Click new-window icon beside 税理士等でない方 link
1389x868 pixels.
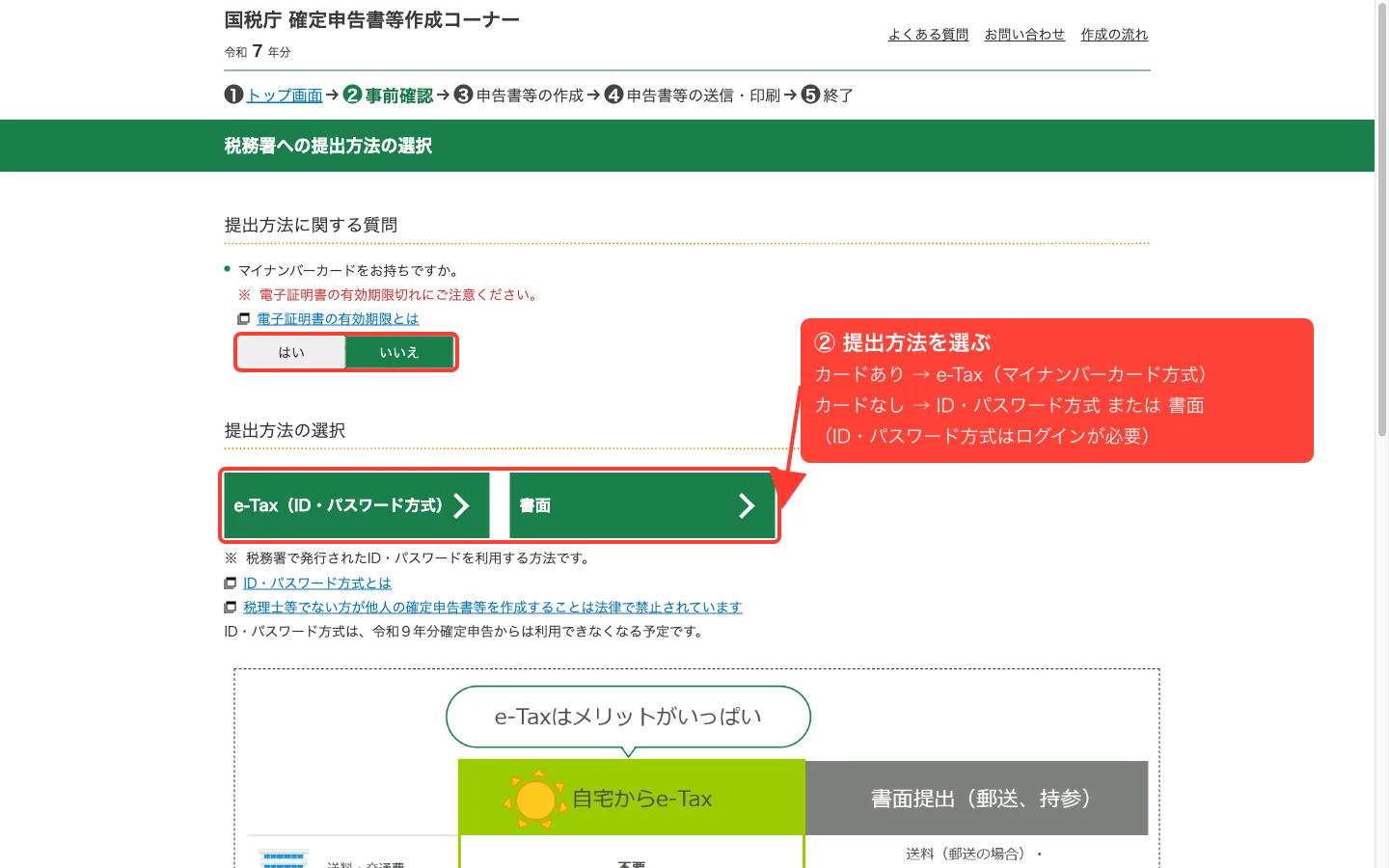coord(230,608)
